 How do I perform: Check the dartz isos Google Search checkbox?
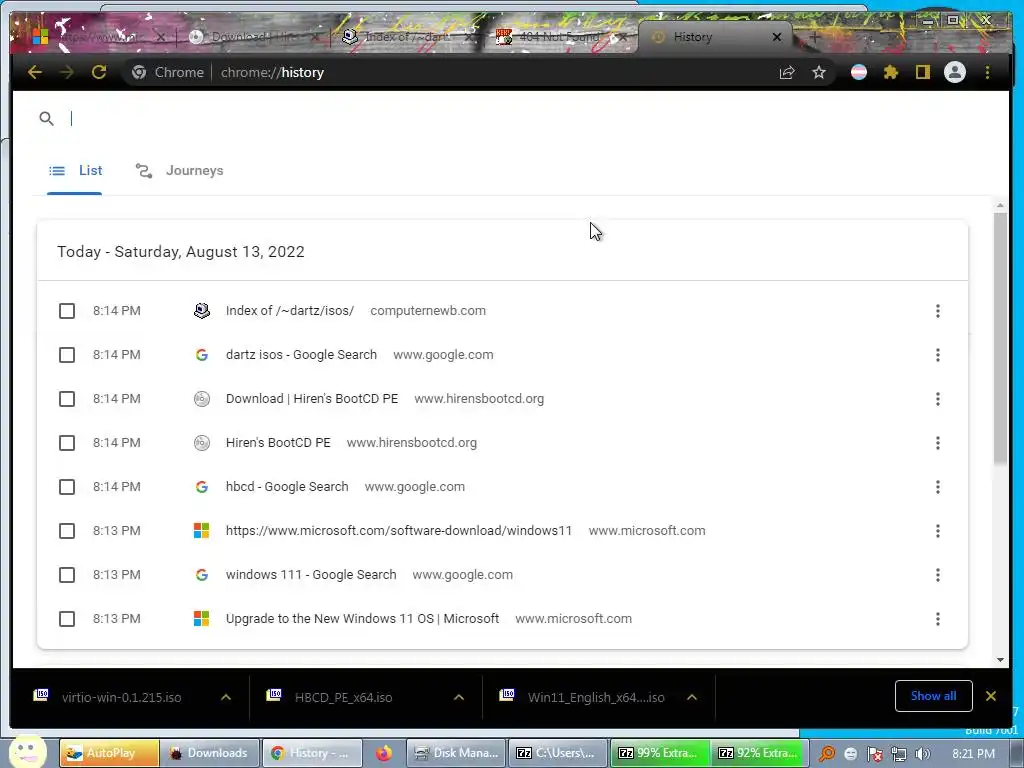(x=67, y=355)
